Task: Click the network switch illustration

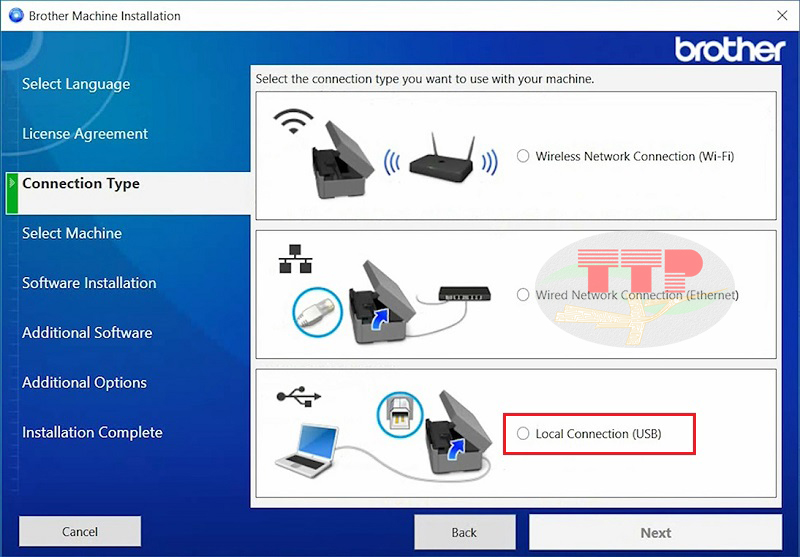Action: tap(465, 293)
